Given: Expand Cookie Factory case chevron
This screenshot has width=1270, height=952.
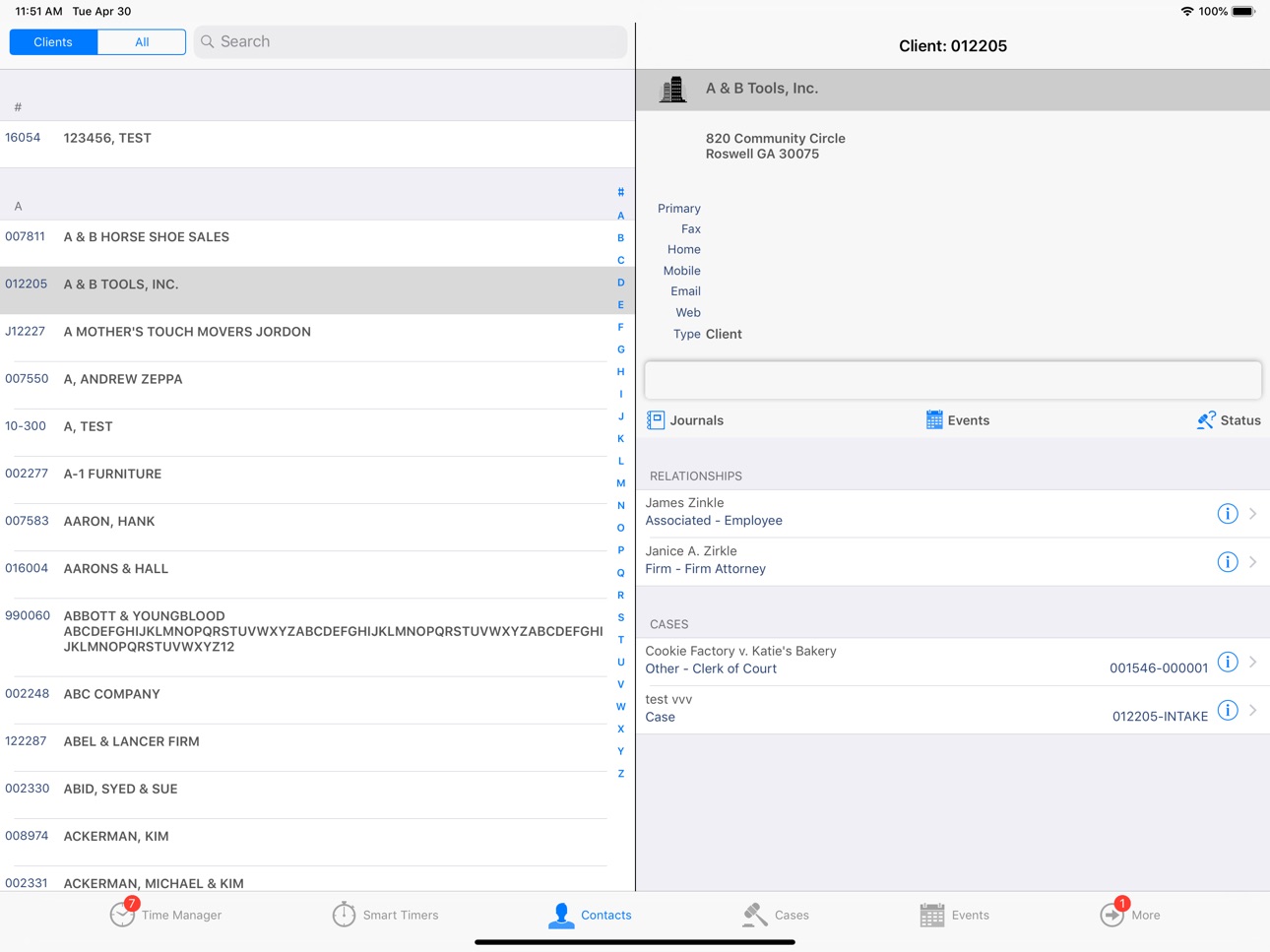Looking at the screenshot, I should 1252,662.
